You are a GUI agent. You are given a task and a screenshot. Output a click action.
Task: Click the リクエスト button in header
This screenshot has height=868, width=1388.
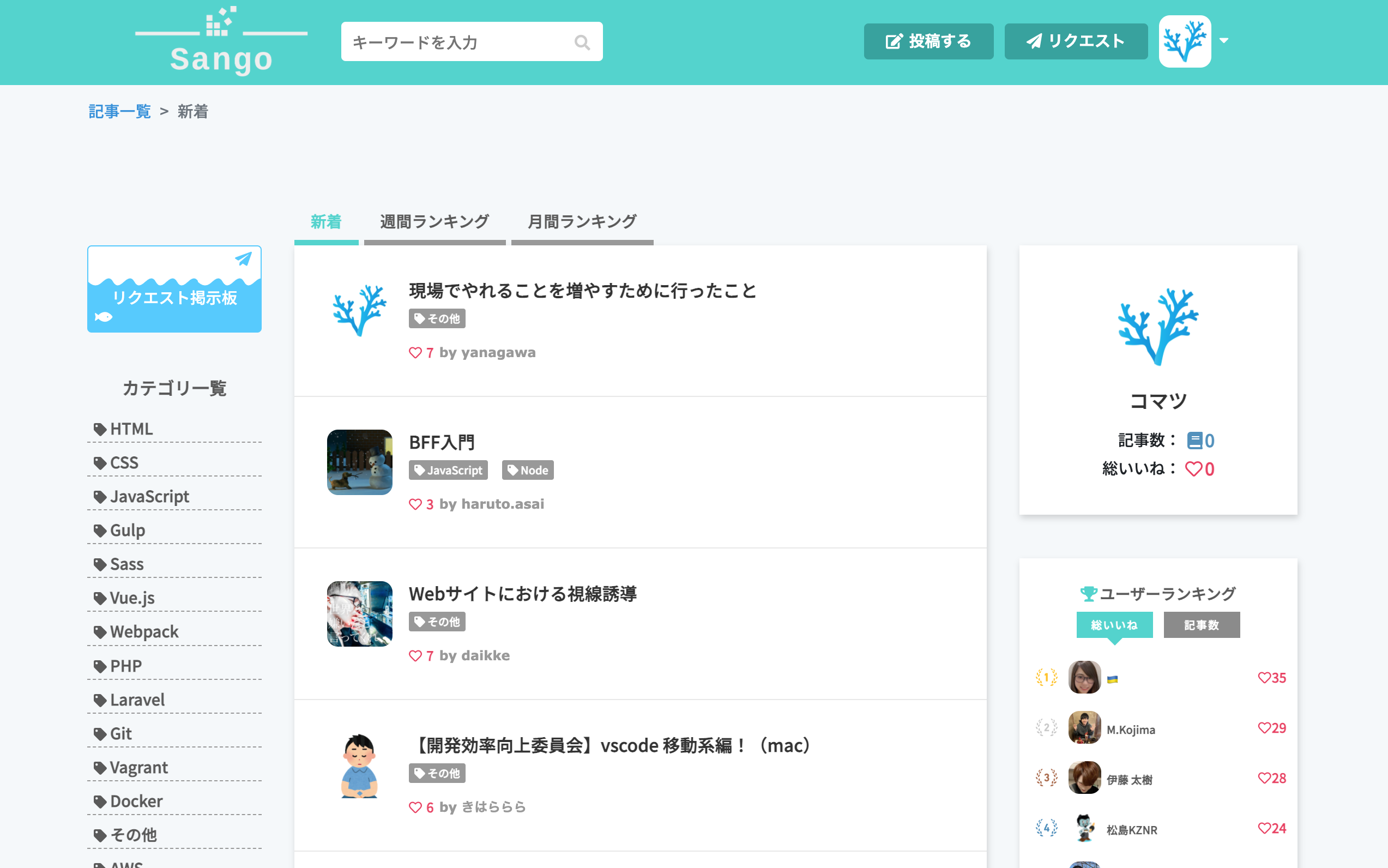(x=1076, y=41)
